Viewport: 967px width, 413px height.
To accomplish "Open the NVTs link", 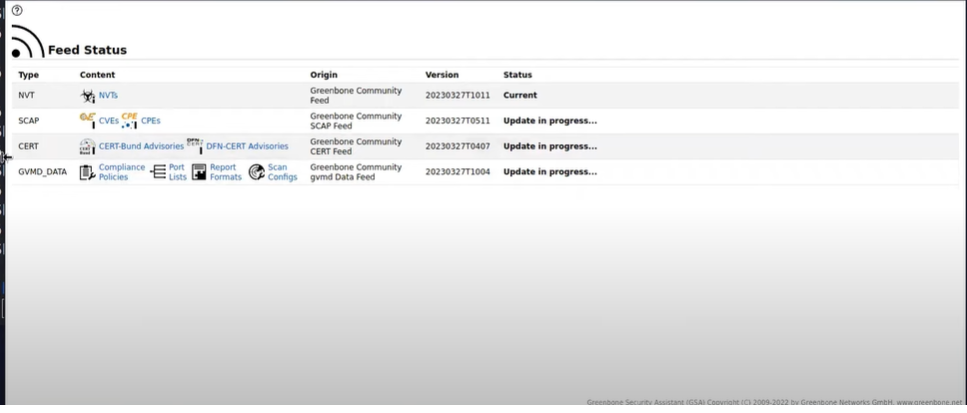I will 108,96.
